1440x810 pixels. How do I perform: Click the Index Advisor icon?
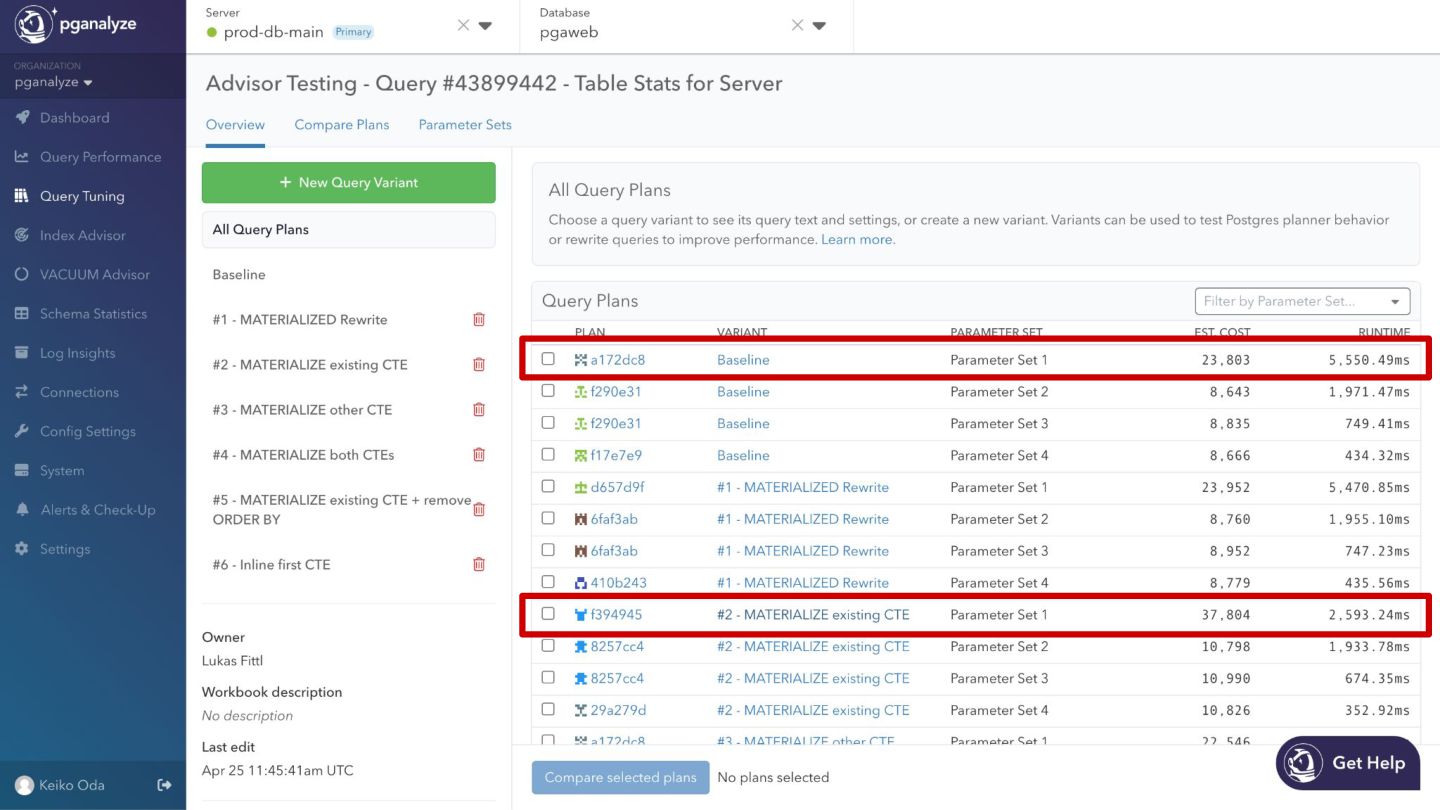[22, 235]
